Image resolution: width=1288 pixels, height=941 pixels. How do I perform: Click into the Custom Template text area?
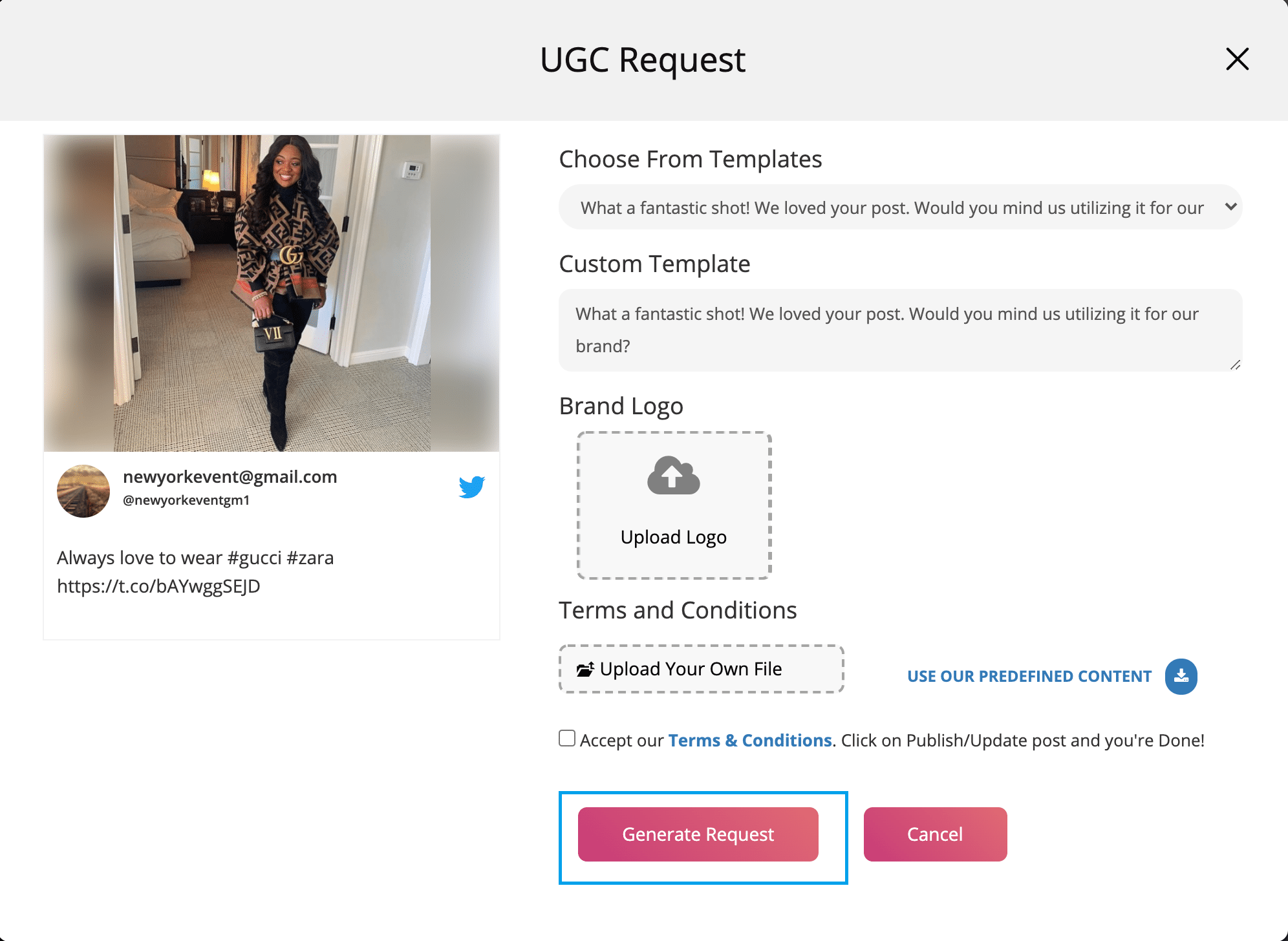pyautogui.click(x=899, y=330)
